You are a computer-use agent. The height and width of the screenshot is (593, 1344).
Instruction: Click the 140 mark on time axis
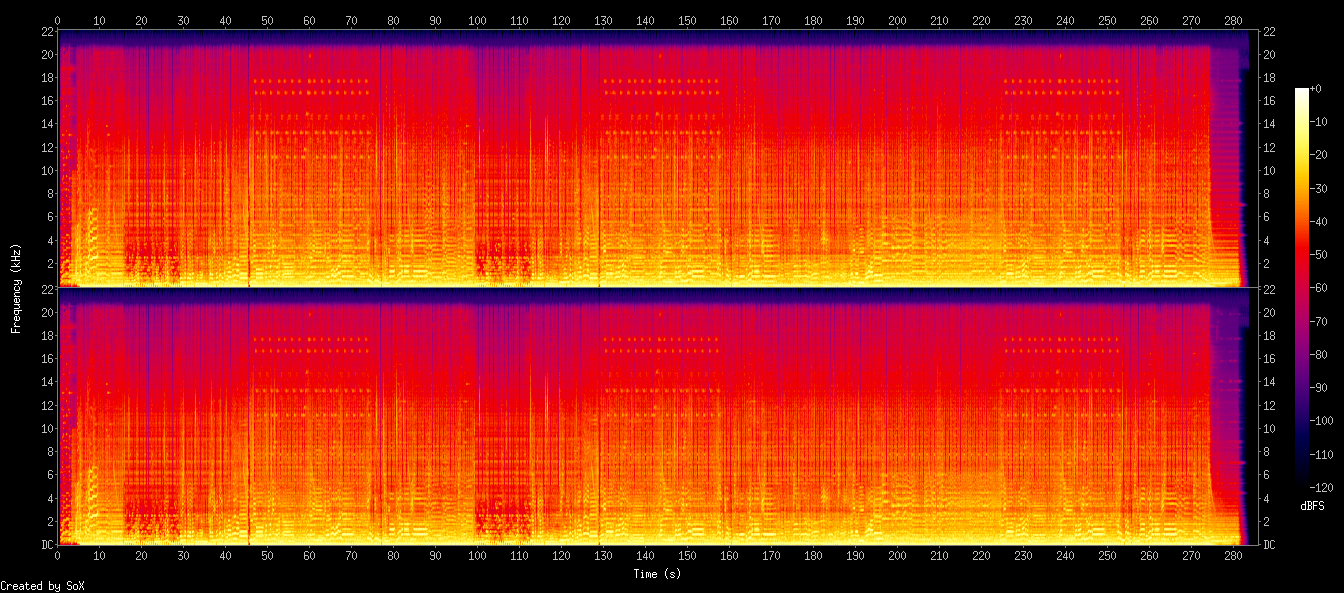[x=645, y=18]
